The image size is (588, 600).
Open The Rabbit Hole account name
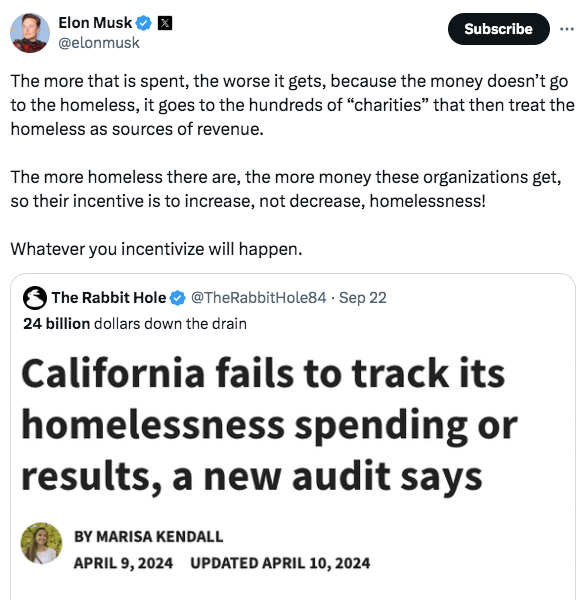pos(109,298)
